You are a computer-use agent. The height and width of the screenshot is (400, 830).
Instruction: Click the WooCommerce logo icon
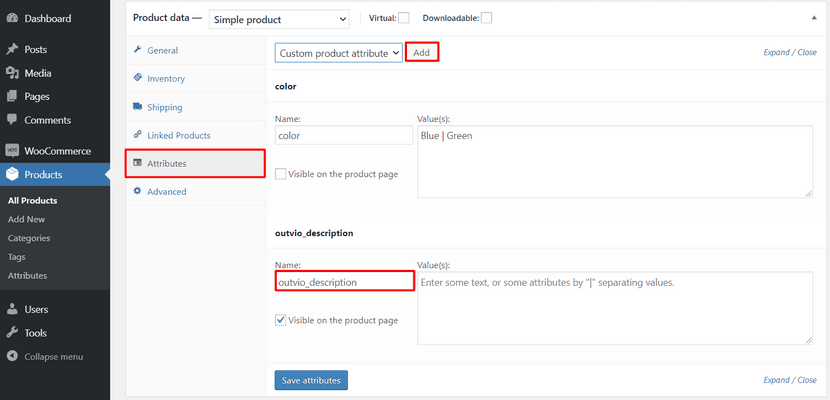point(12,151)
